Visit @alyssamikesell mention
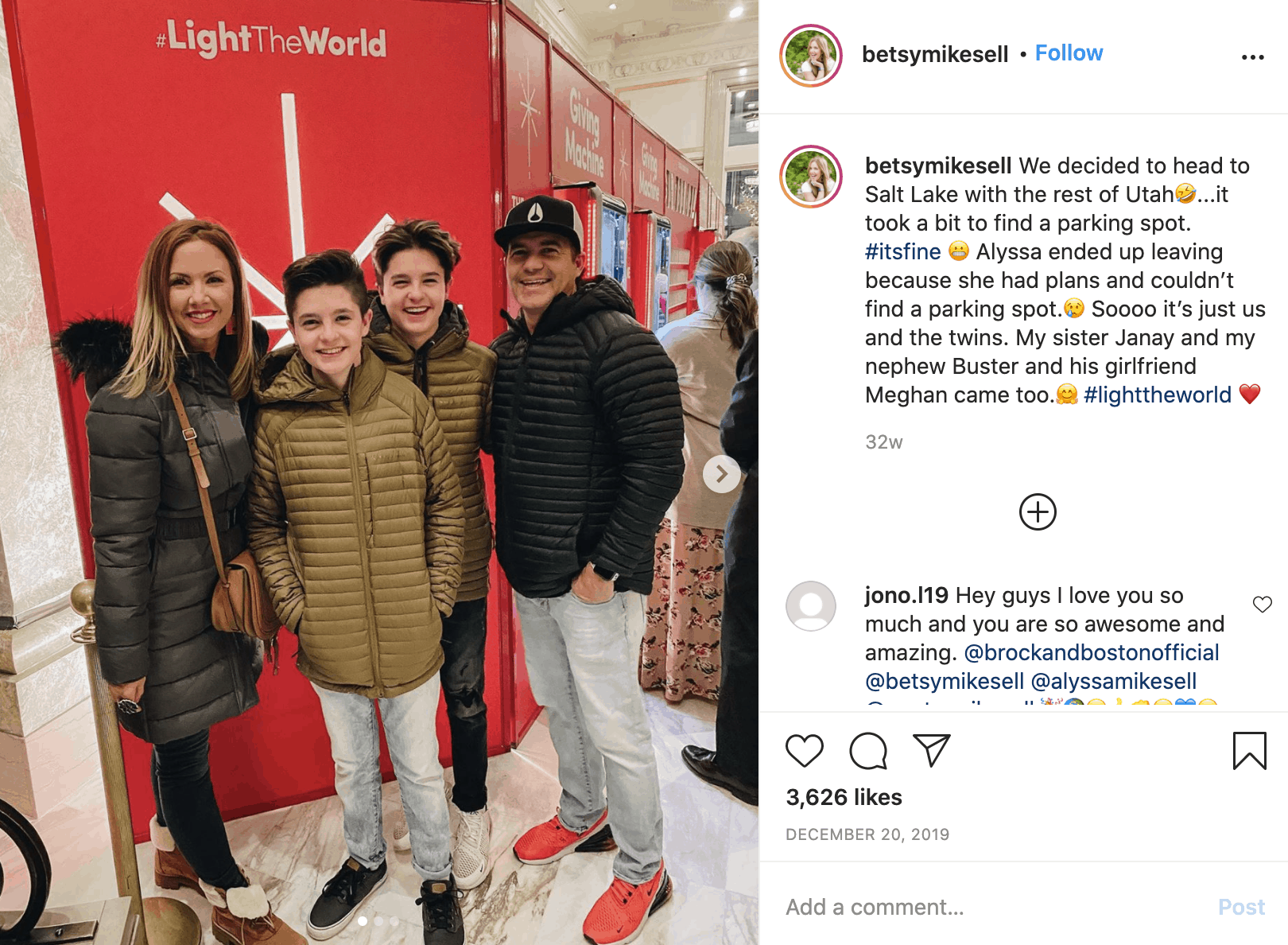1288x945 pixels. point(1113,681)
